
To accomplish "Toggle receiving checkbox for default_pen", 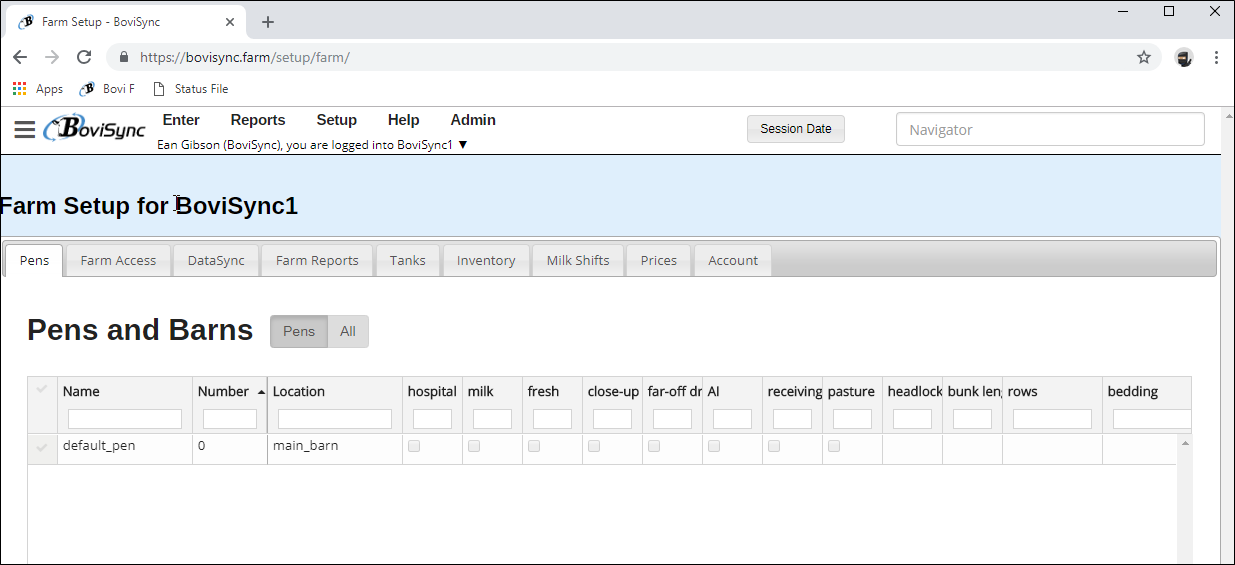I will (x=774, y=446).
